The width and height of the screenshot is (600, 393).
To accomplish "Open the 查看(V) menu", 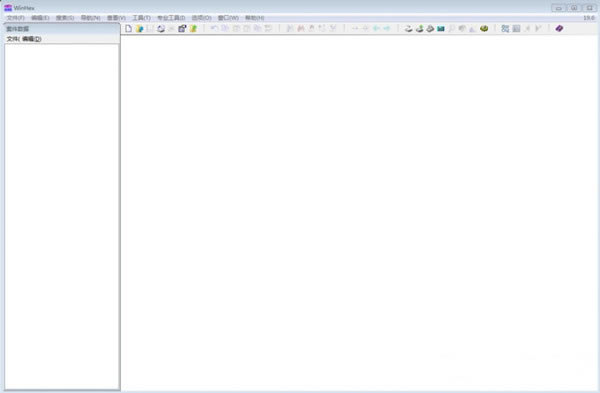I will point(116,18).
